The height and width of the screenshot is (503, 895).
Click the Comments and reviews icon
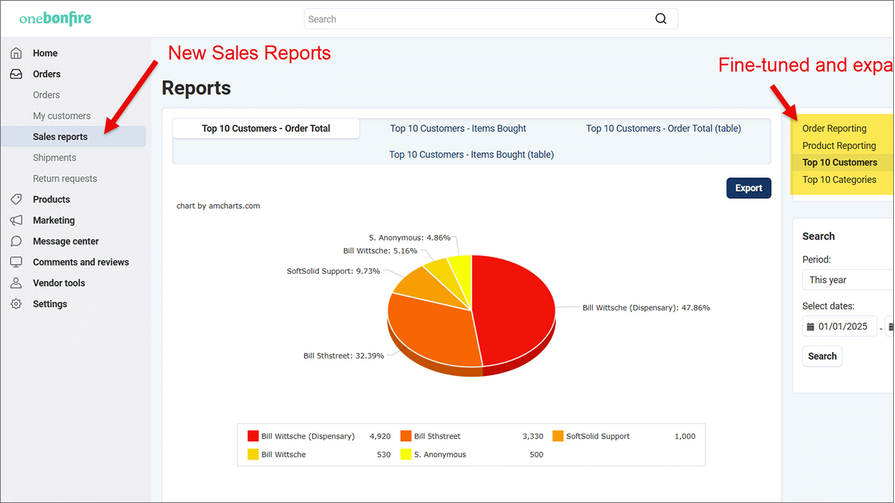pos(16,262)
